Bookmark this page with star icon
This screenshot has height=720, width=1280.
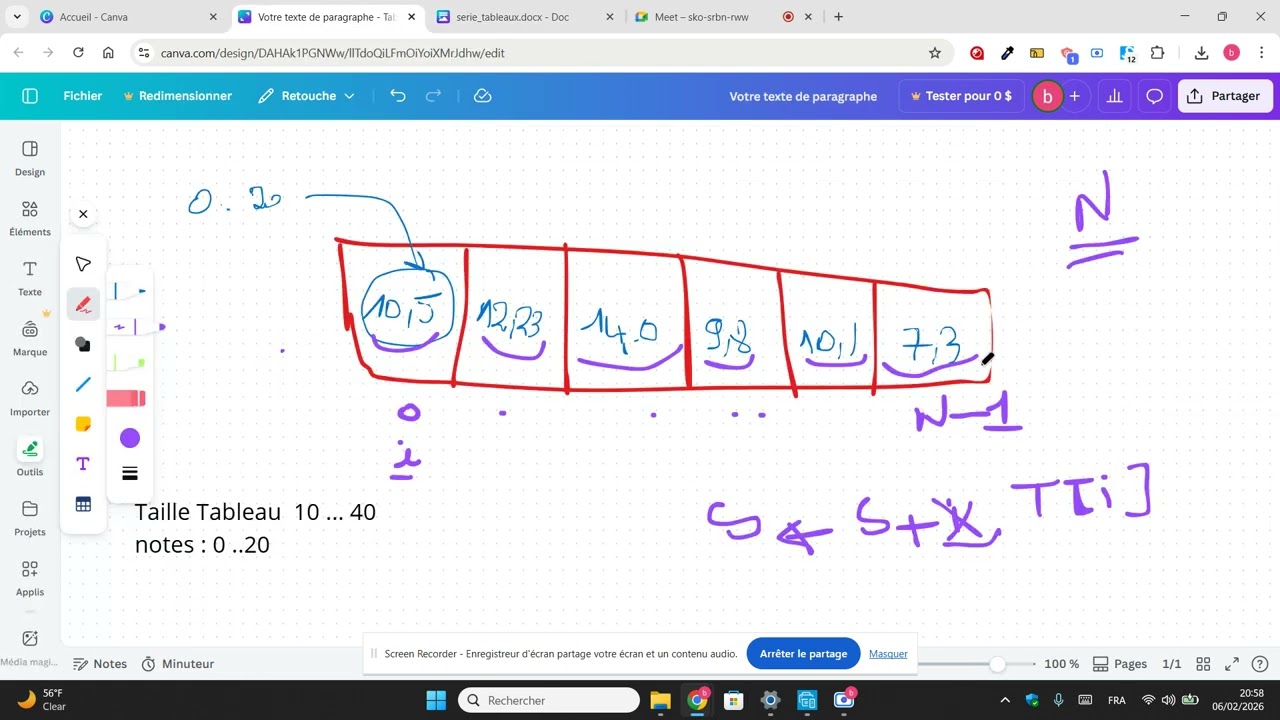tap(935, 53)
